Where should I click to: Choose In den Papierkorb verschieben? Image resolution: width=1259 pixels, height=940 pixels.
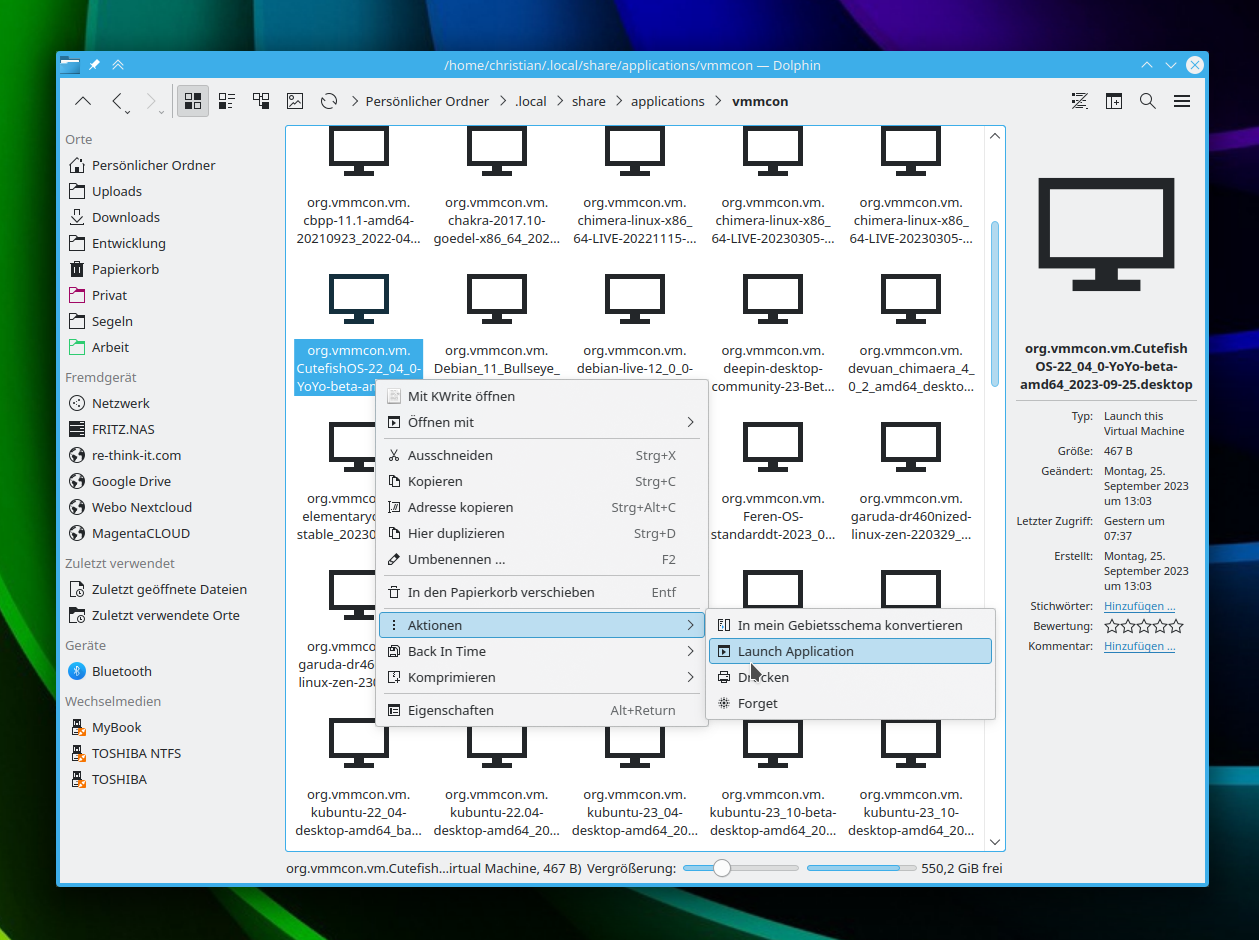(x=541, y=592)
